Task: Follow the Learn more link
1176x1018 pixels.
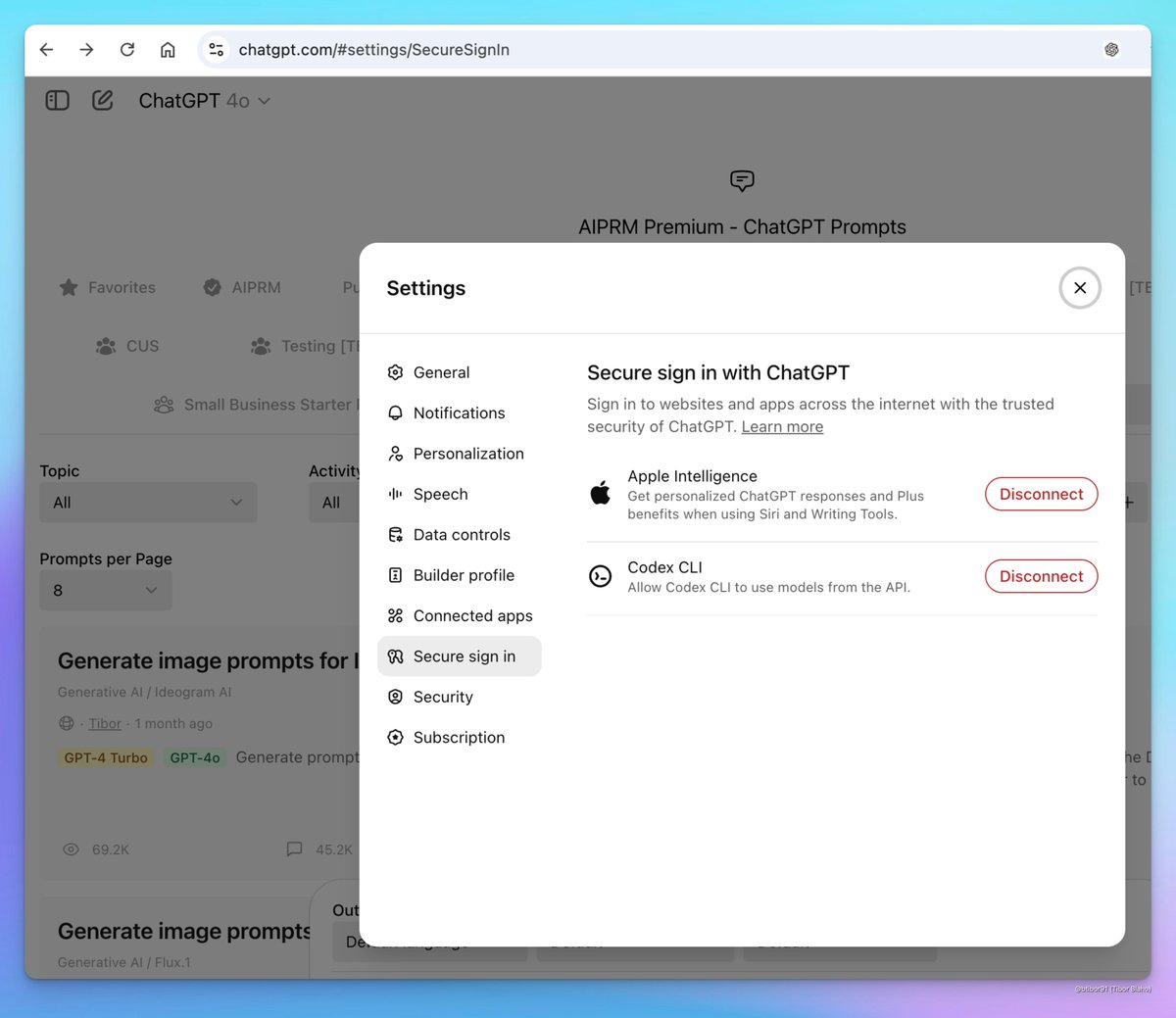Action: [782, 427]
